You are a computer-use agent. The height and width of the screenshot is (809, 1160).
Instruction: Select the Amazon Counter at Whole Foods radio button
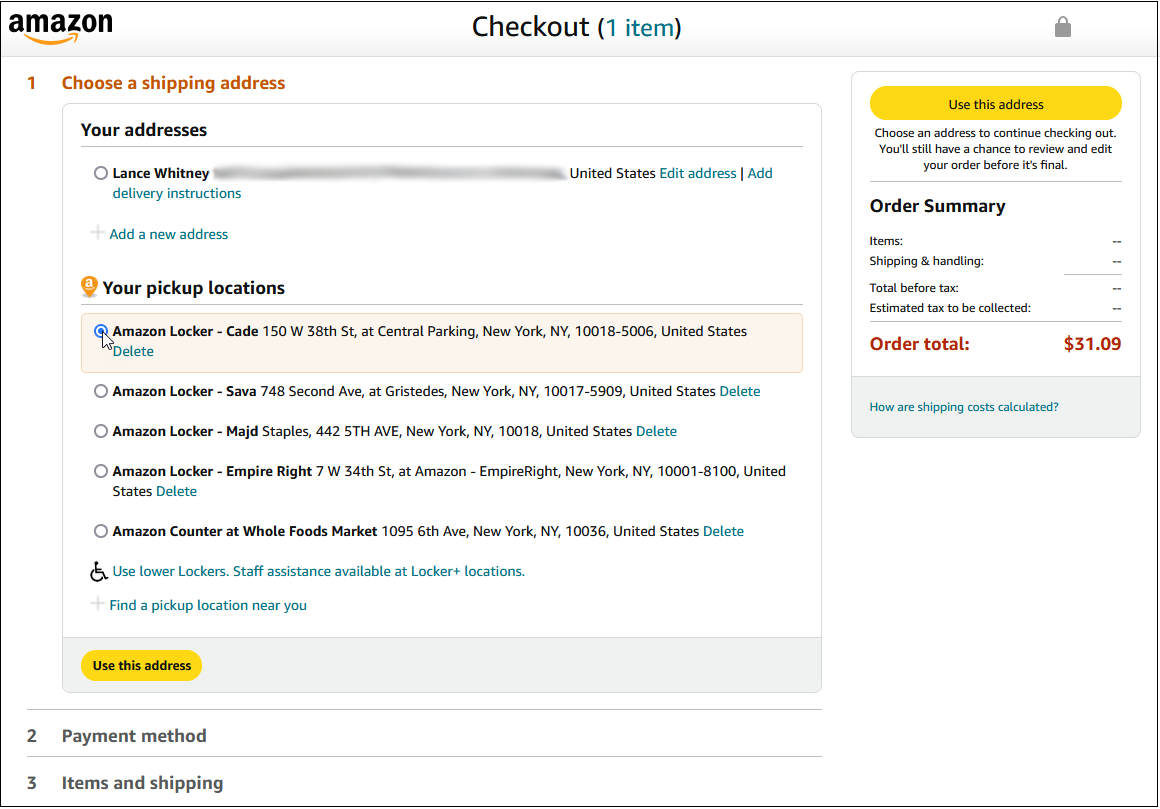(101, 531)
